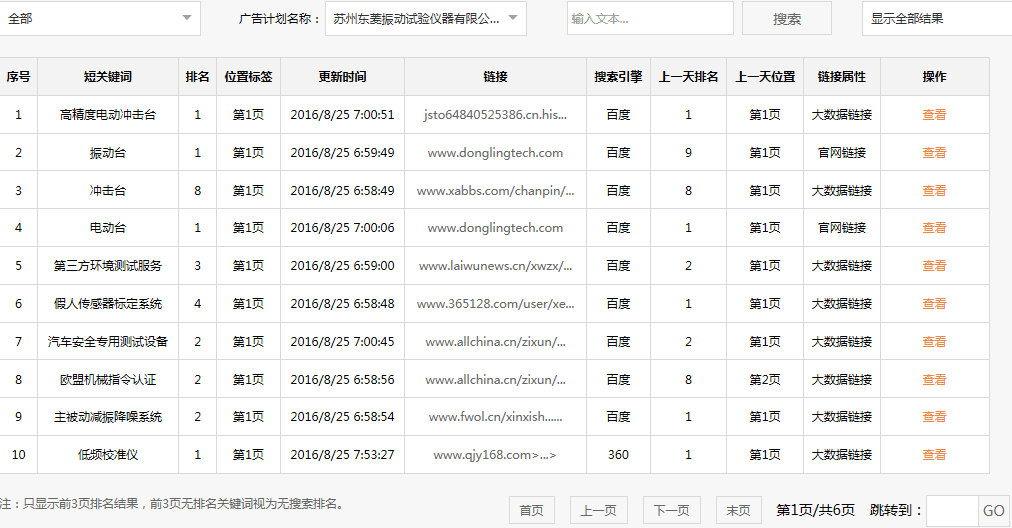Click link www.qjy168.com>...>

click(x=495, y=455)
